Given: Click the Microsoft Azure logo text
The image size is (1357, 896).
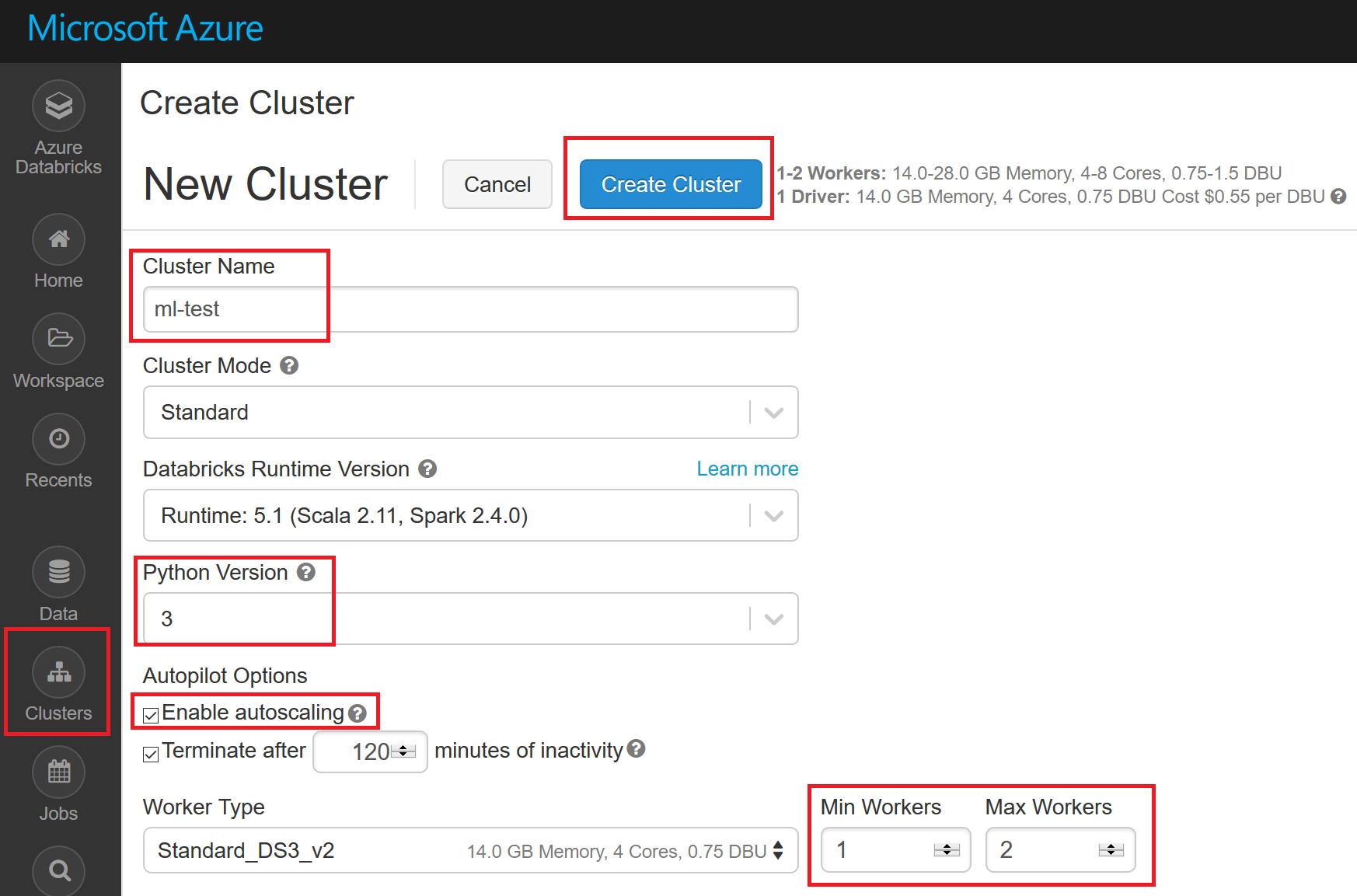Looking at the screenshot, I should pyautogui.click(x=145, y=29).
